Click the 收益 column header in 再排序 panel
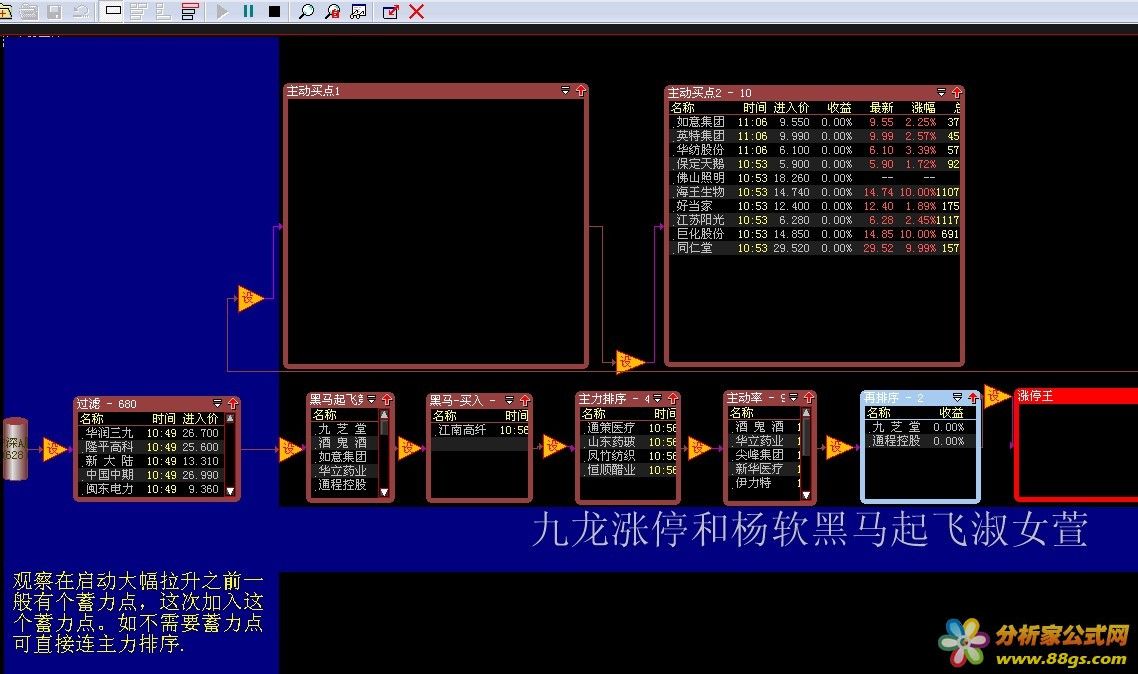The image size is (1138, 674). (951, 412)
